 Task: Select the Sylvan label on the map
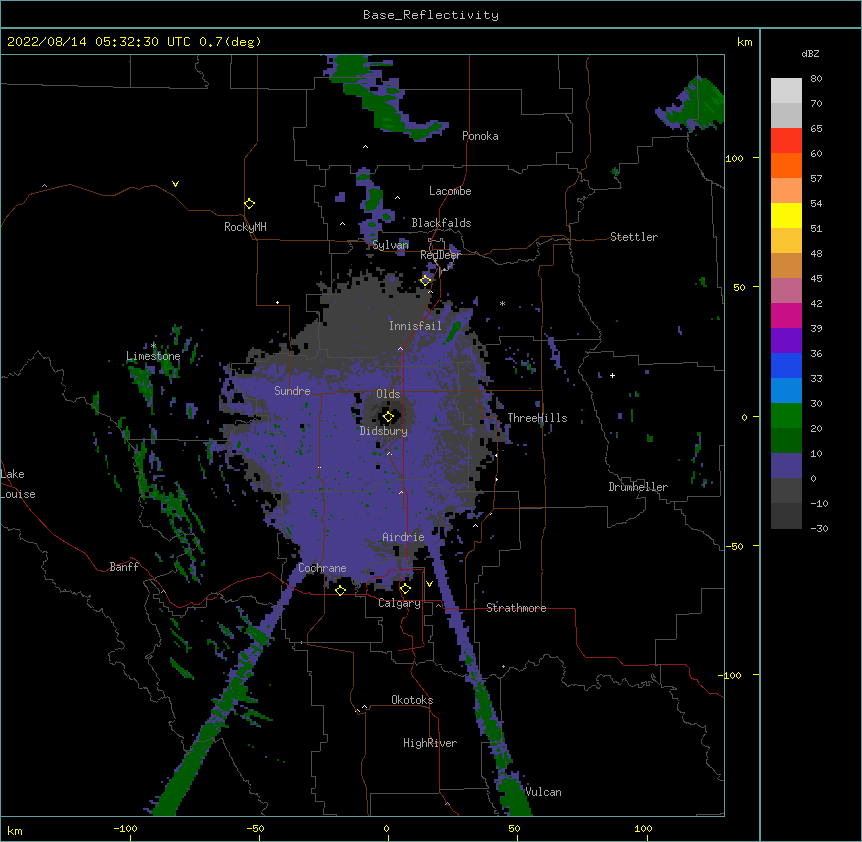390,245
